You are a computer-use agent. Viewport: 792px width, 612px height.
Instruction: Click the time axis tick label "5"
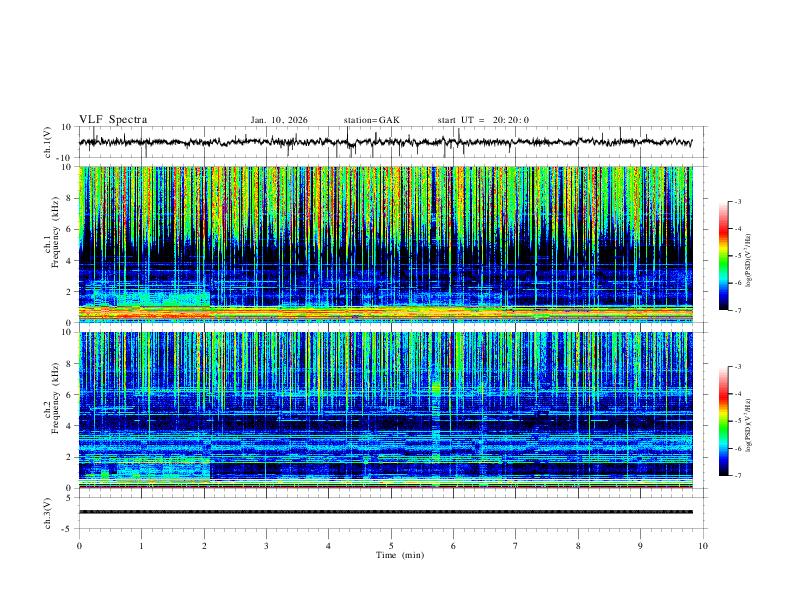(391, 546)
